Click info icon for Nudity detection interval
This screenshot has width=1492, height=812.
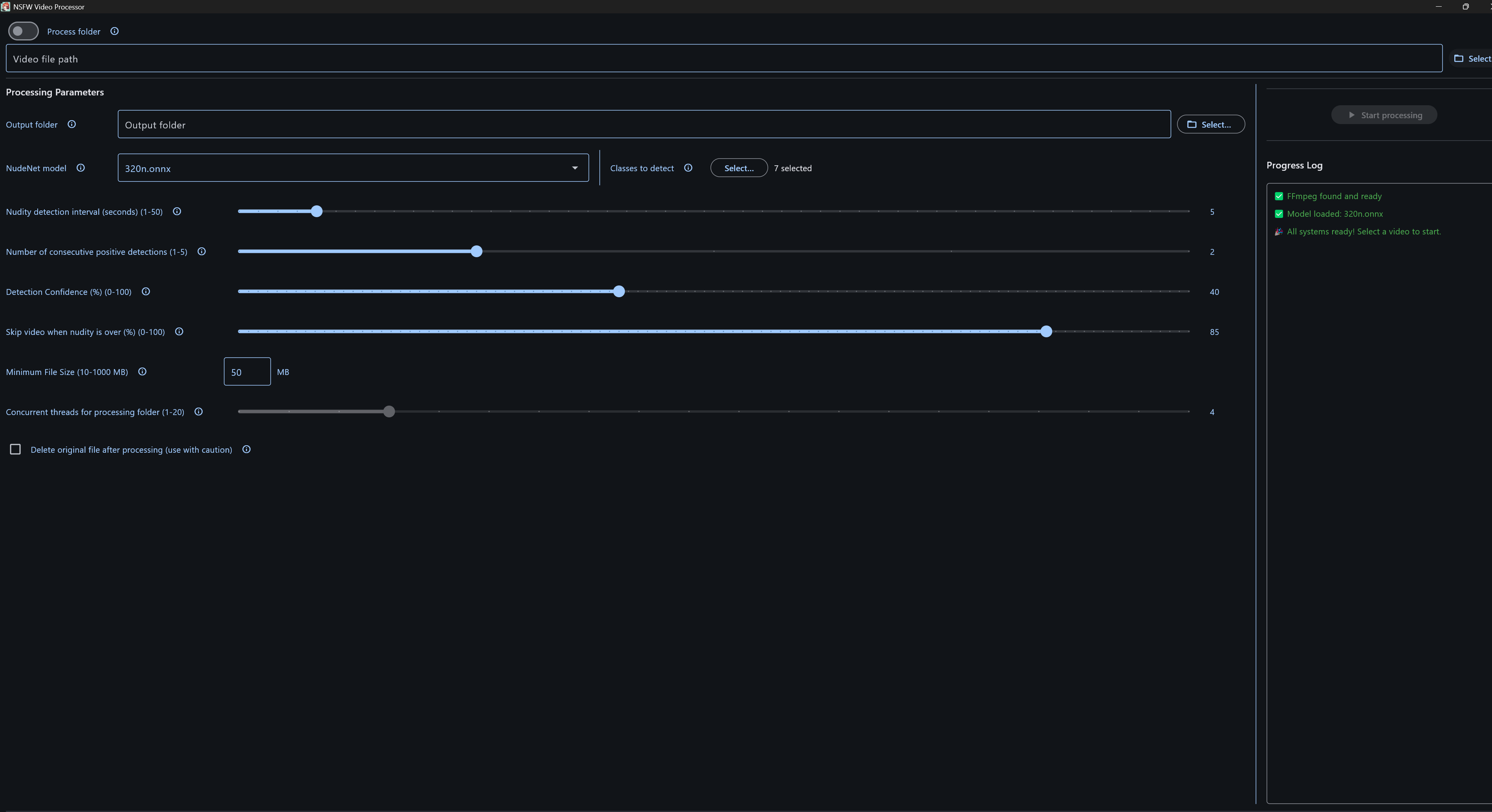click(x=177, y=211)
